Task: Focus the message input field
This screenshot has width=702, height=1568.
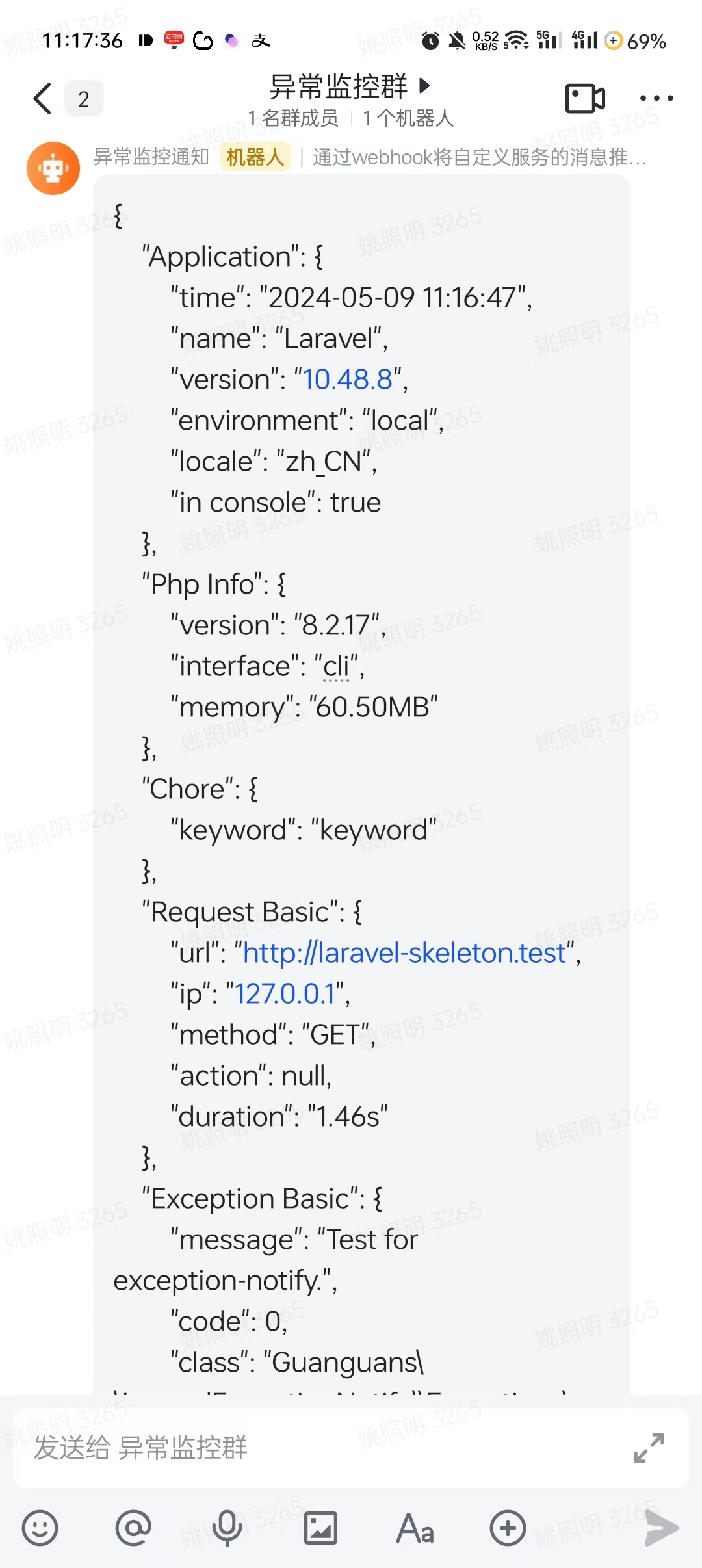Action: [x=325, y=1448]
